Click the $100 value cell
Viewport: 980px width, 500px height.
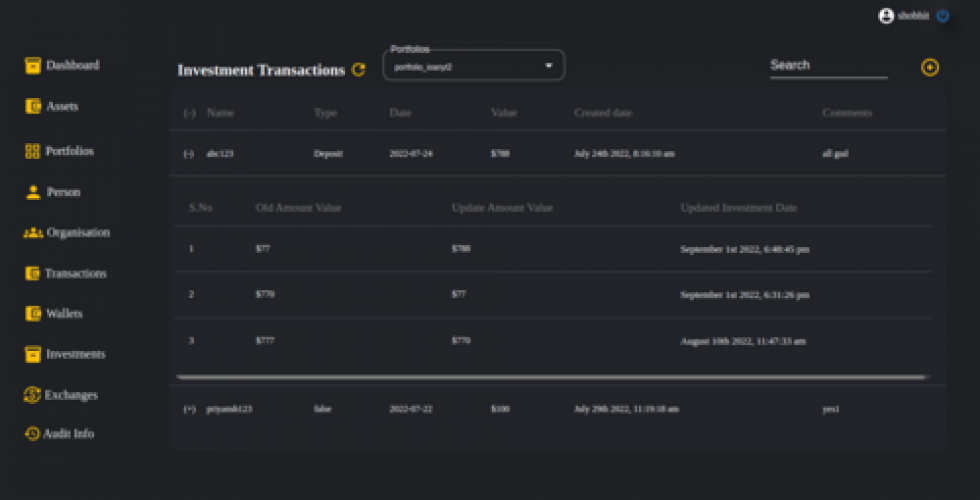500,409
